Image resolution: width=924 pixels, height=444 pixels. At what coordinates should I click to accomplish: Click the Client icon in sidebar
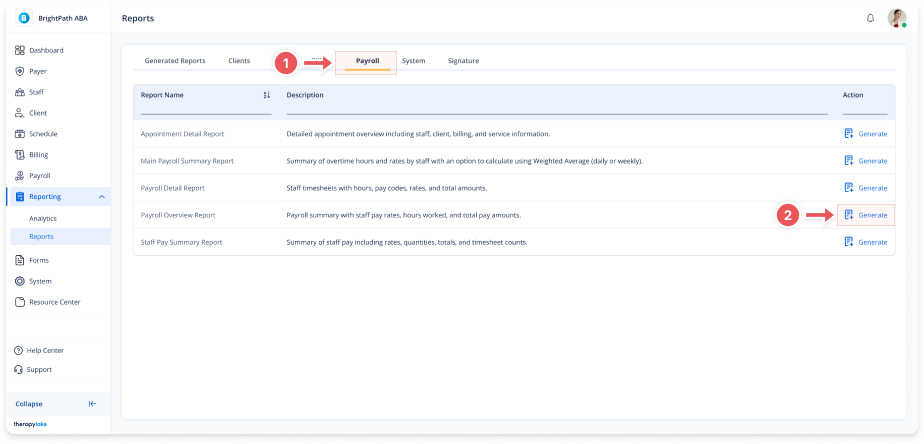(19, 113)
